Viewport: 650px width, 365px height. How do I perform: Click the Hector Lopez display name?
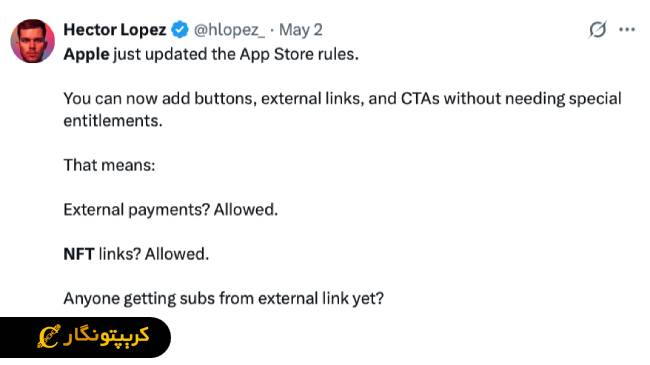tap(115, 30)
